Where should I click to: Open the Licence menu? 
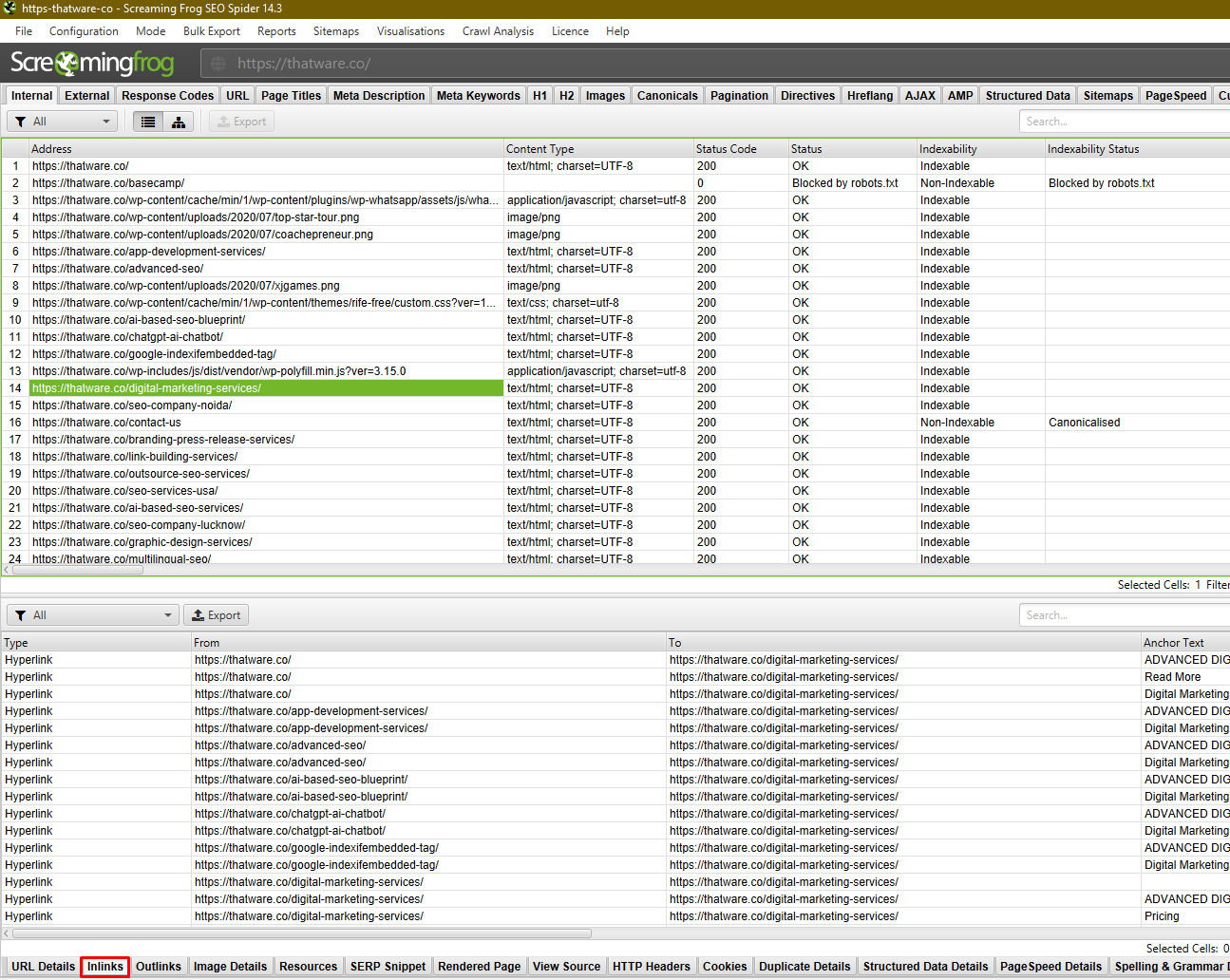tap(570, 31)
